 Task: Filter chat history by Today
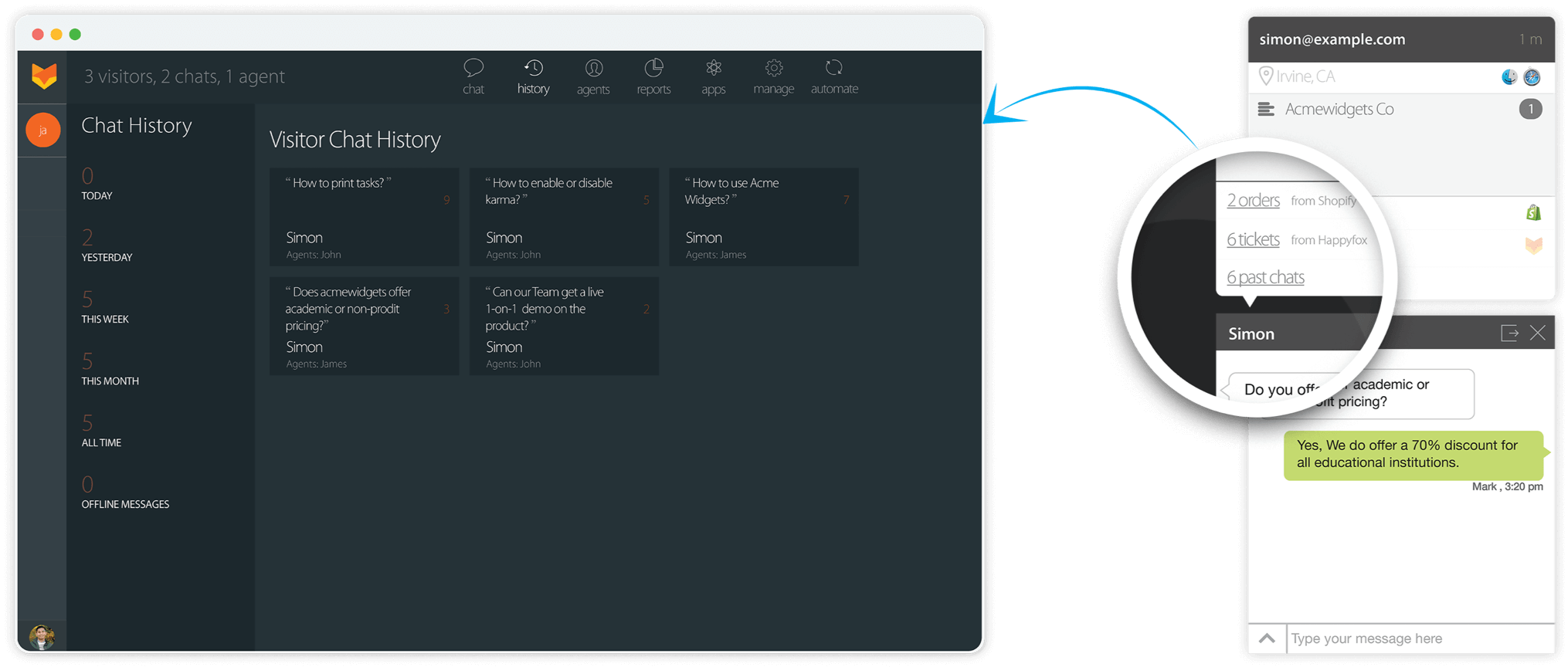tap(97, 184)
